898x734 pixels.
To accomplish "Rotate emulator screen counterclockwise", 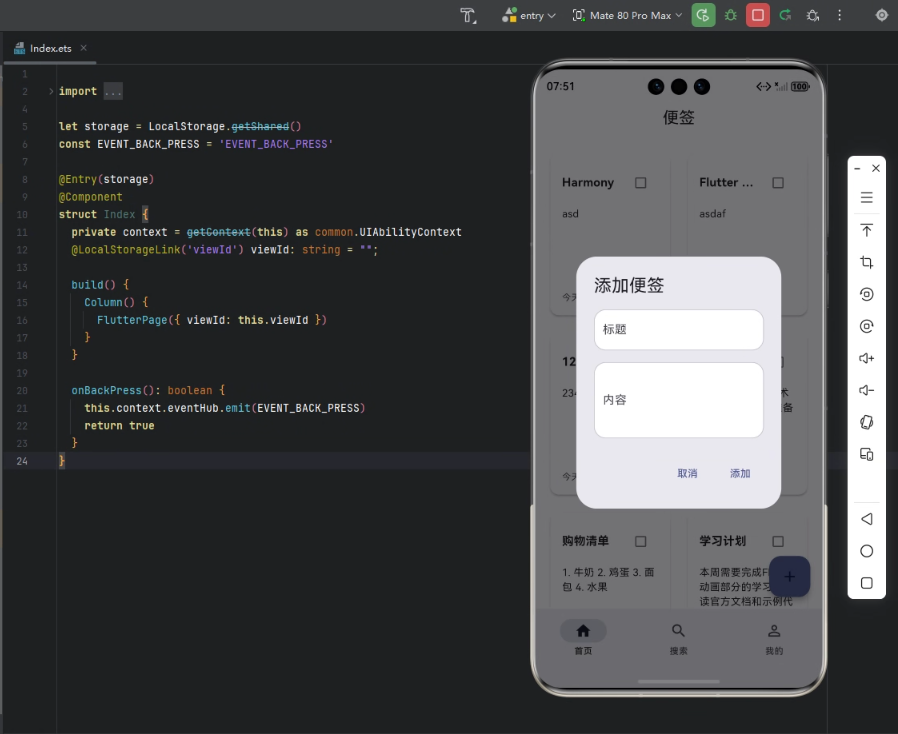I will pos(867,294).
